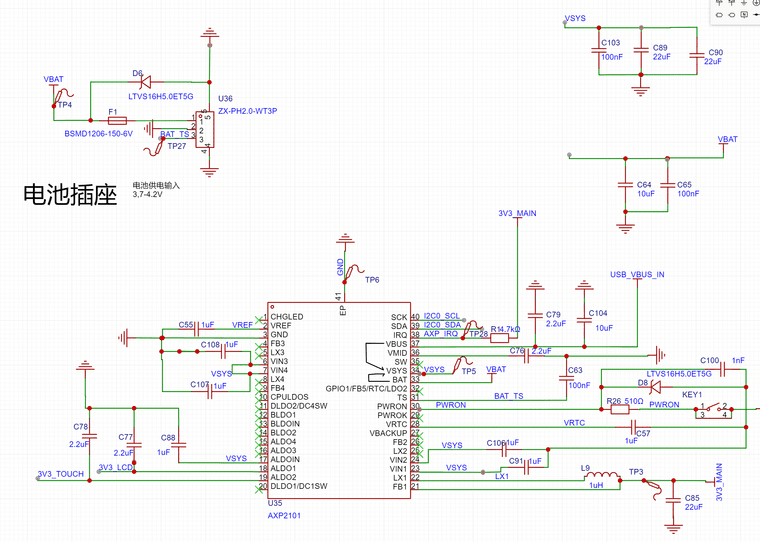Select the C85 capacitor designator
This screenshot has height=542, width=760.
(x=692, y=498)
